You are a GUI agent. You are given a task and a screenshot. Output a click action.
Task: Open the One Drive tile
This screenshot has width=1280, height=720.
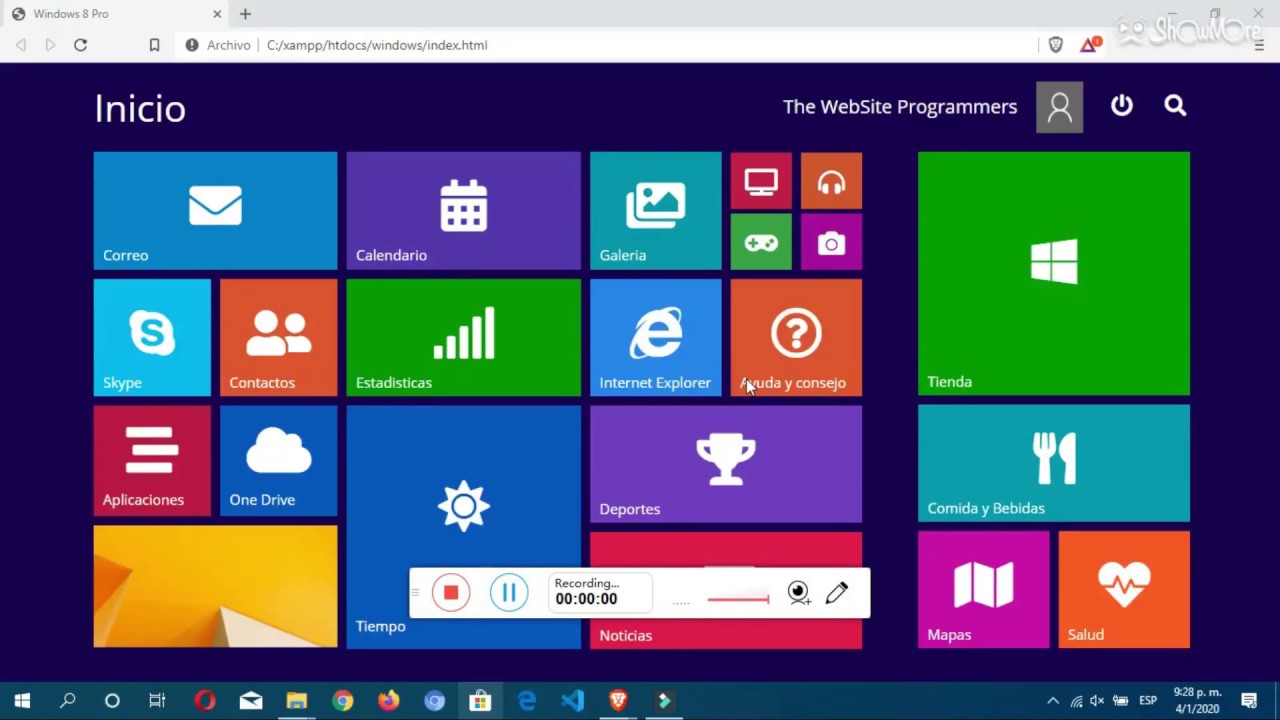coord(278,460)
